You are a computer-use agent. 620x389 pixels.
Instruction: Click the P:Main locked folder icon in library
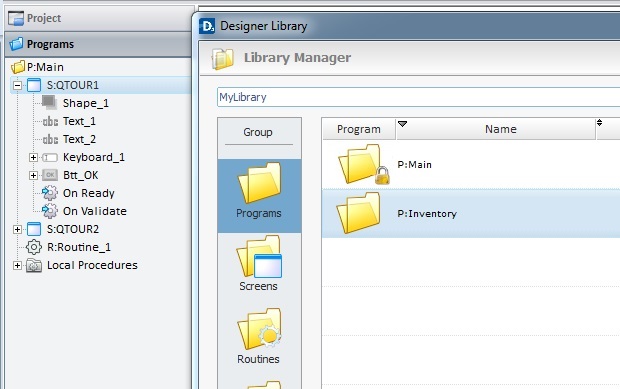[363, 165]
